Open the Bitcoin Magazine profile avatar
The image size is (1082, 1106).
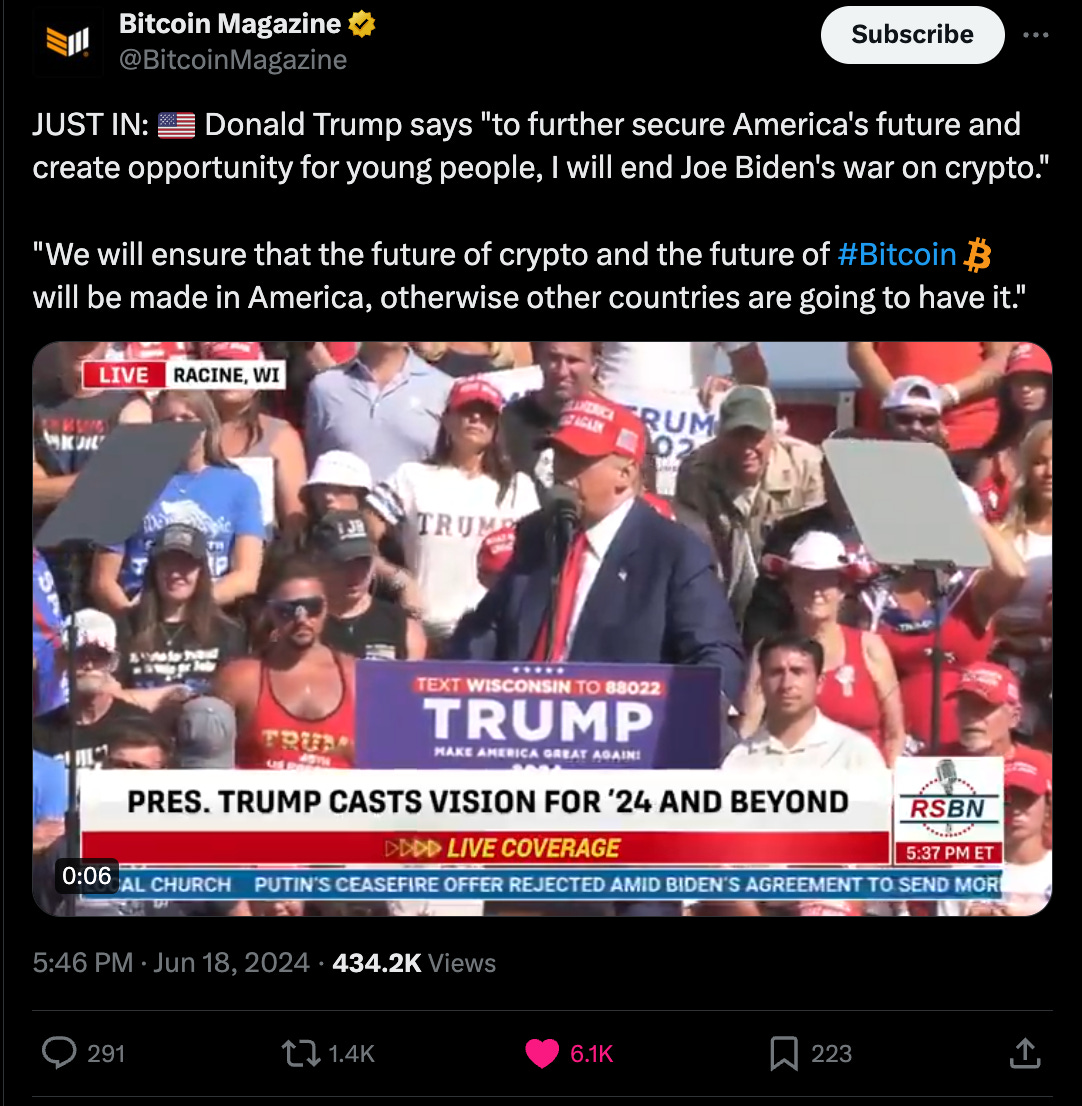coord(68,41)
